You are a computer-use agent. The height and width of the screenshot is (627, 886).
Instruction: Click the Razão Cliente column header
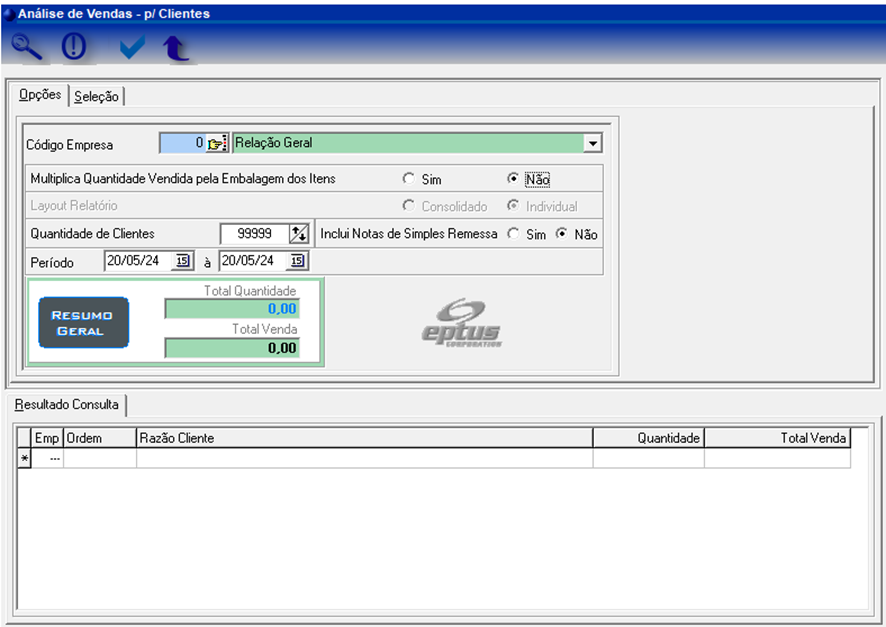[x=364, y=438]
